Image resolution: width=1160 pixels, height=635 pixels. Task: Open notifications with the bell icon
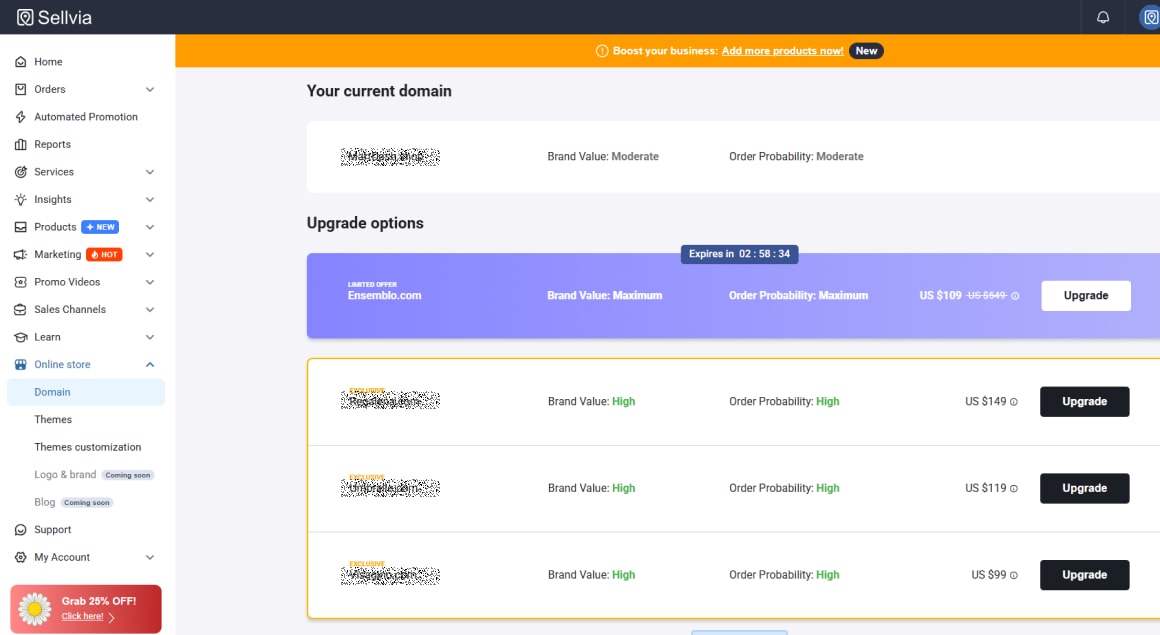[x=1102, y=17]
